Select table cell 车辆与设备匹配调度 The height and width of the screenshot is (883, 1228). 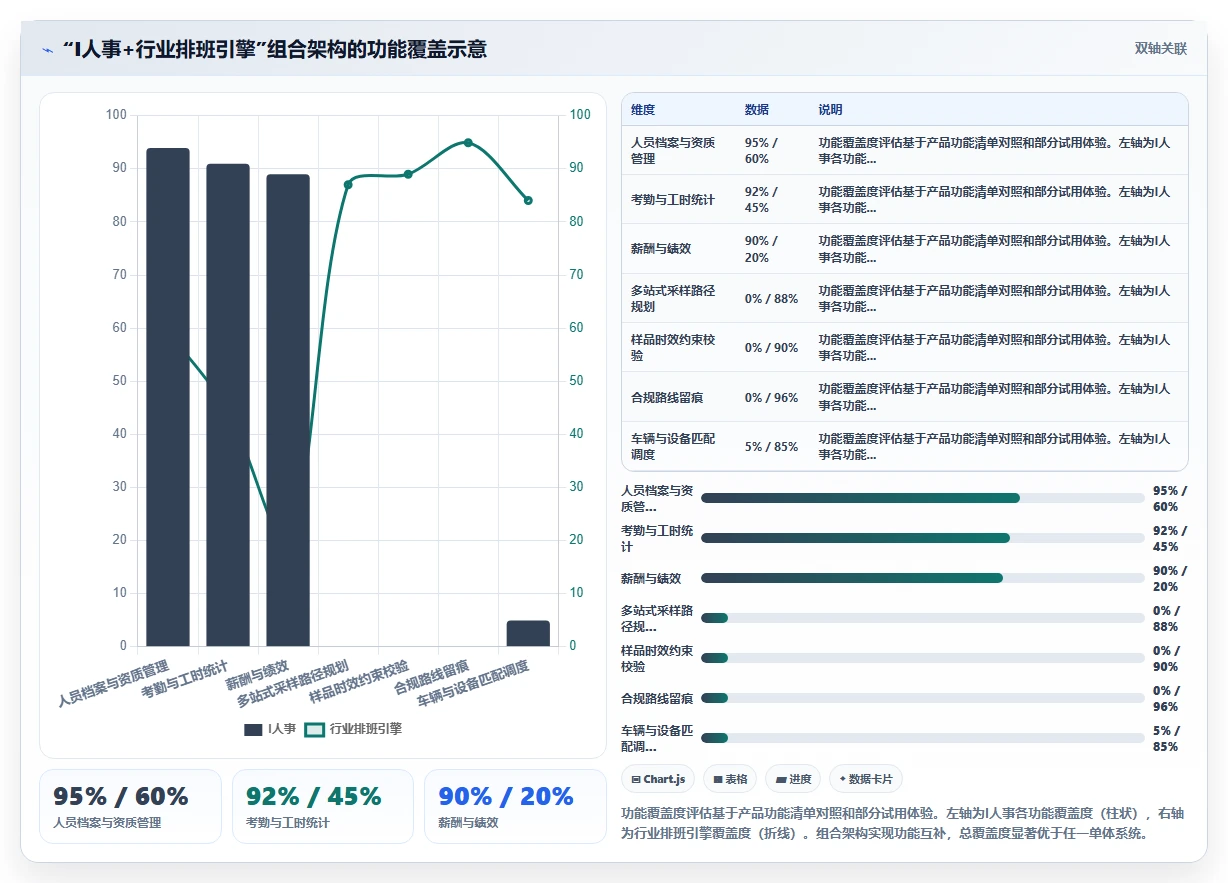pos(678,446)
